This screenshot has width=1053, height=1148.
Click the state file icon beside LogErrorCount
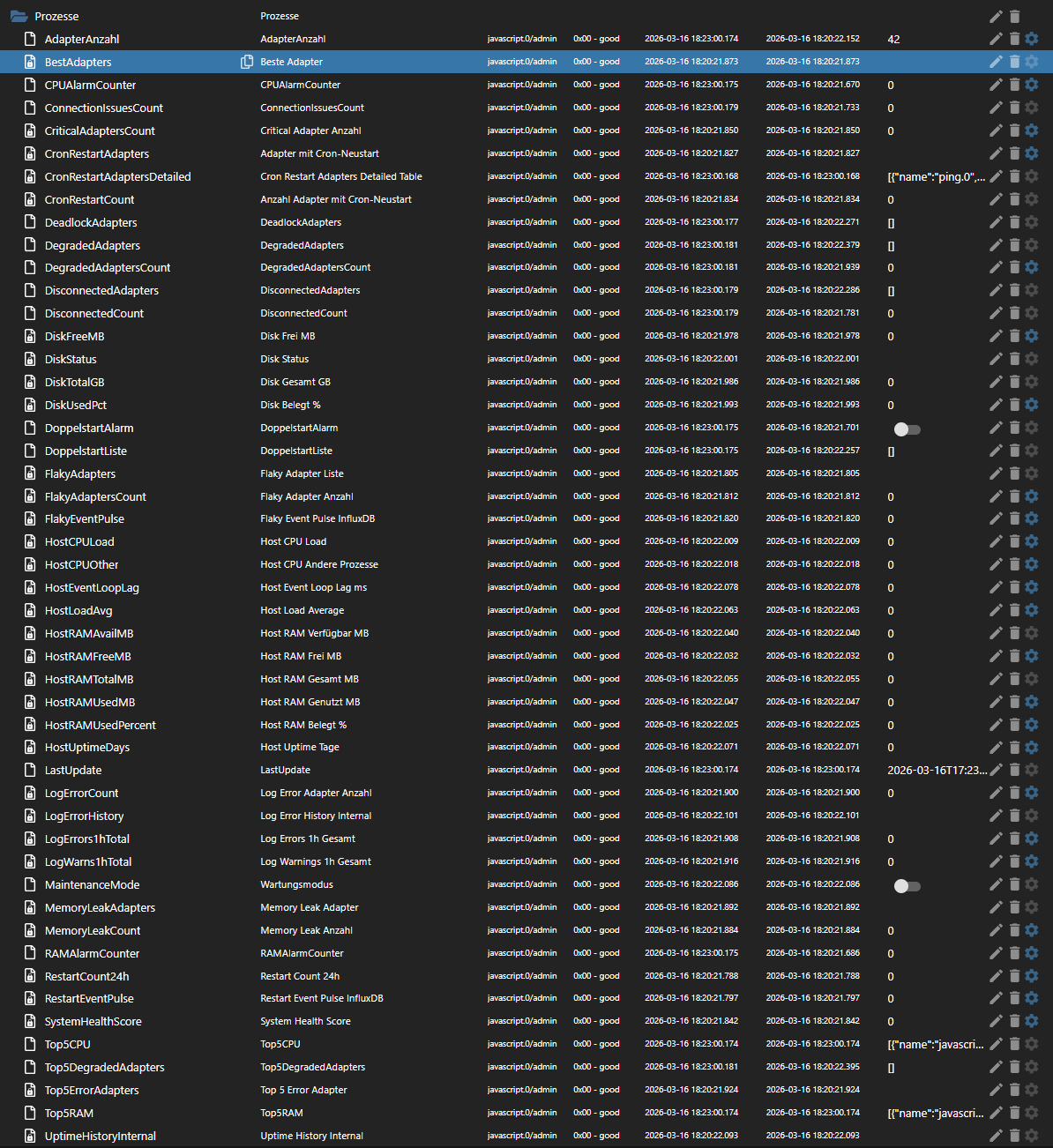[30, 793]
